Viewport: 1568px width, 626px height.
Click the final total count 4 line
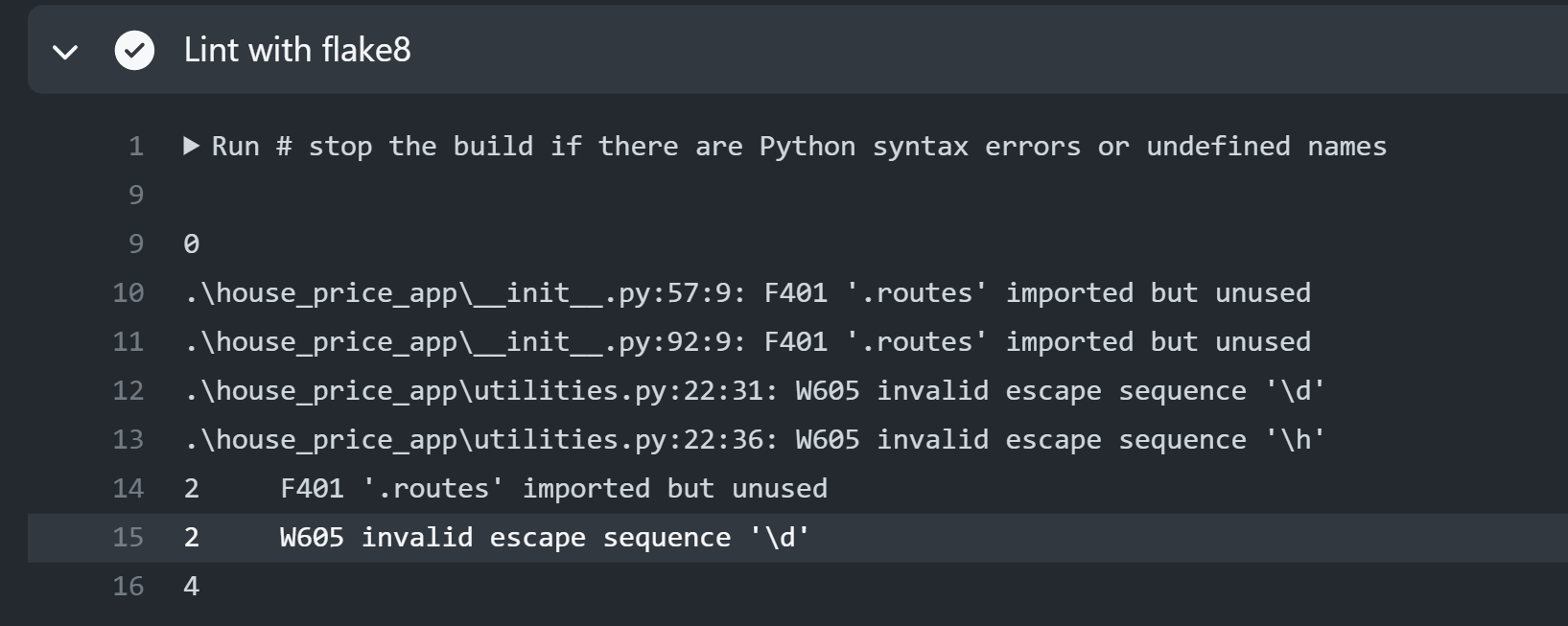click(192, 587)
